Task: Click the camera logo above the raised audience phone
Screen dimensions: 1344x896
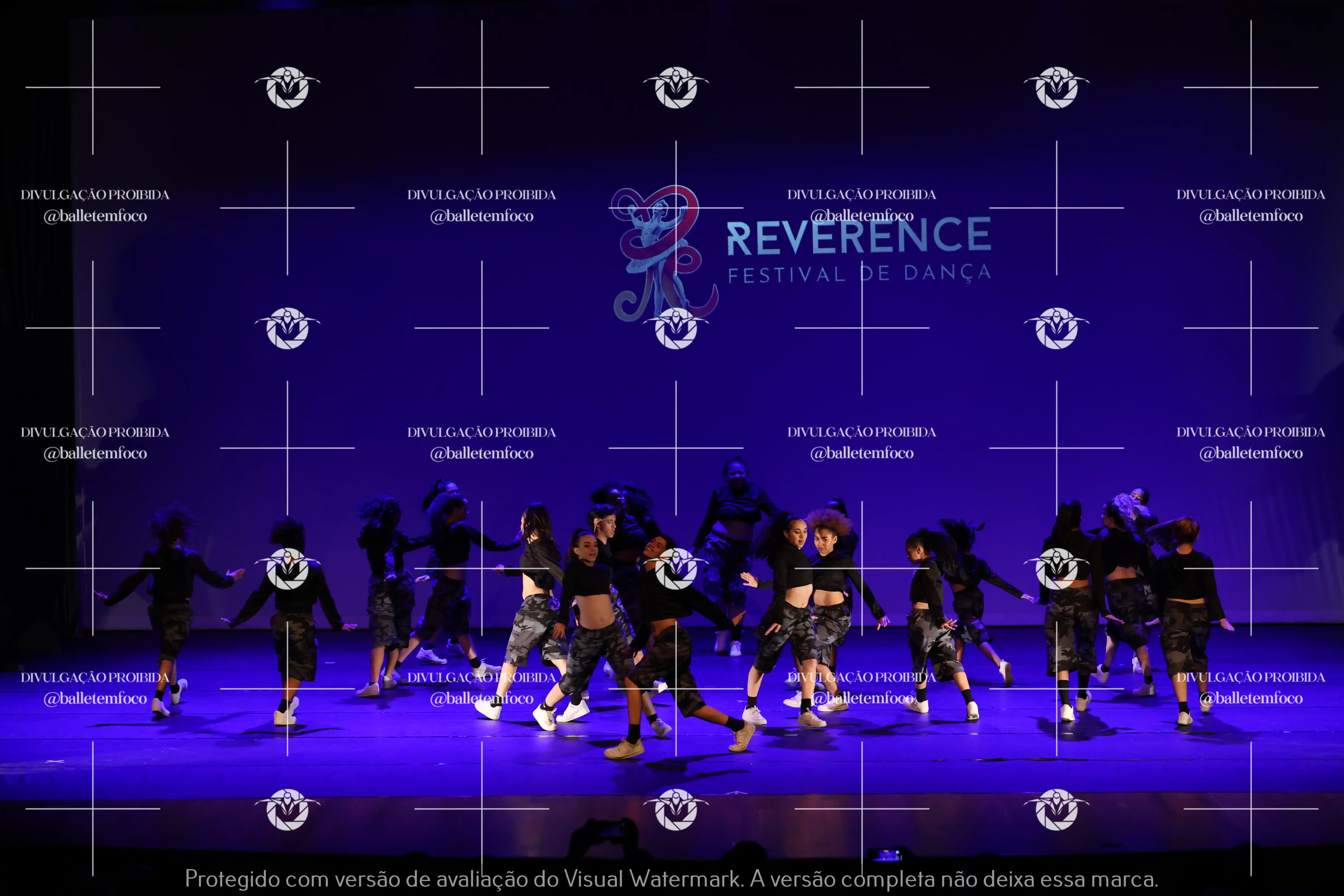Action: [676, 809]
